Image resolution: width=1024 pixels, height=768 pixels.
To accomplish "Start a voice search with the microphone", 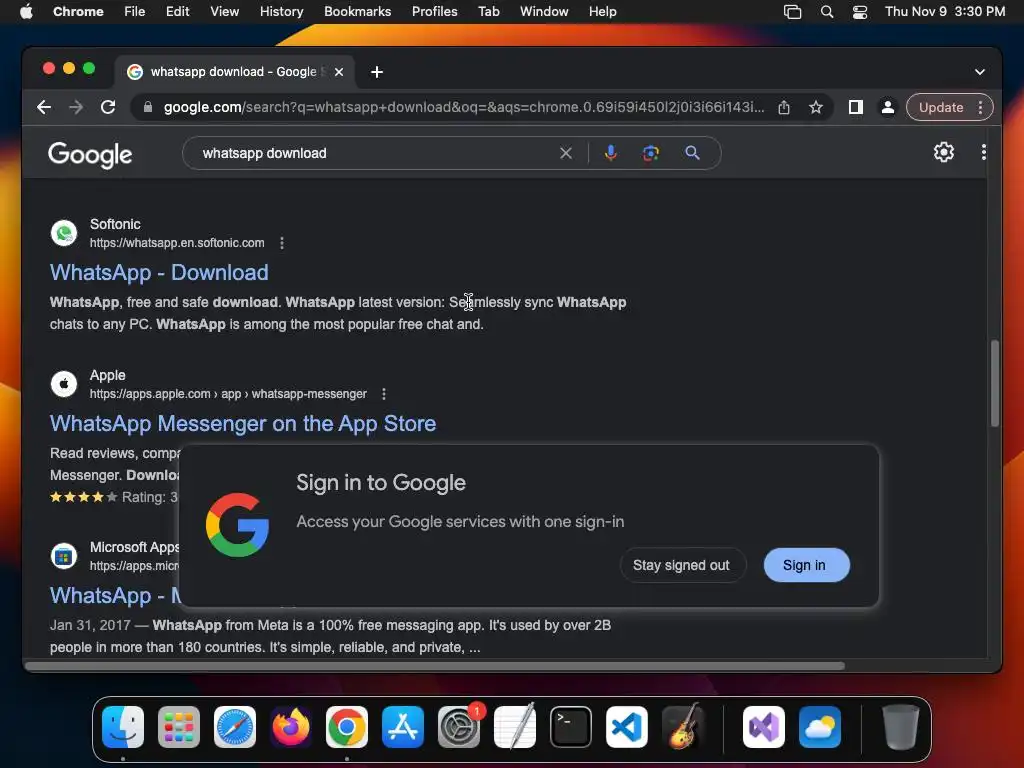I will pos(611,153).
